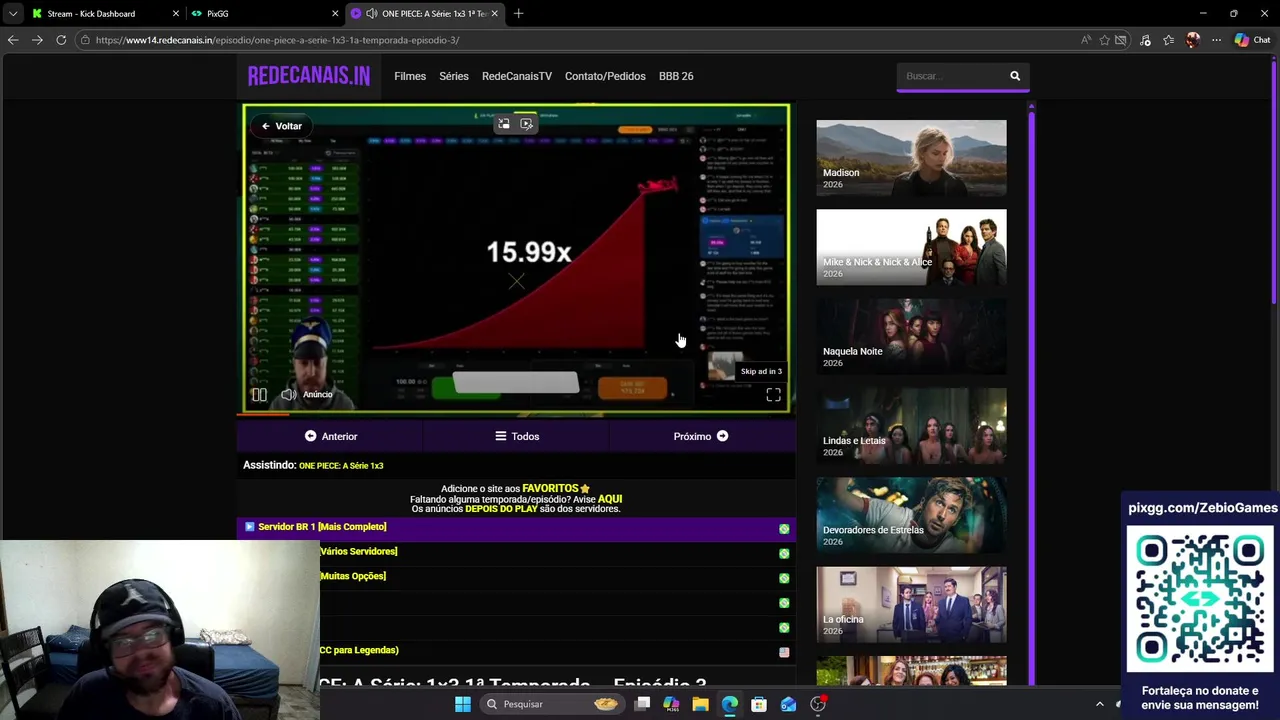The image size is (1280, 720).
Task: Open Microsoft Store from the taskbar
Action: point(759,704)
